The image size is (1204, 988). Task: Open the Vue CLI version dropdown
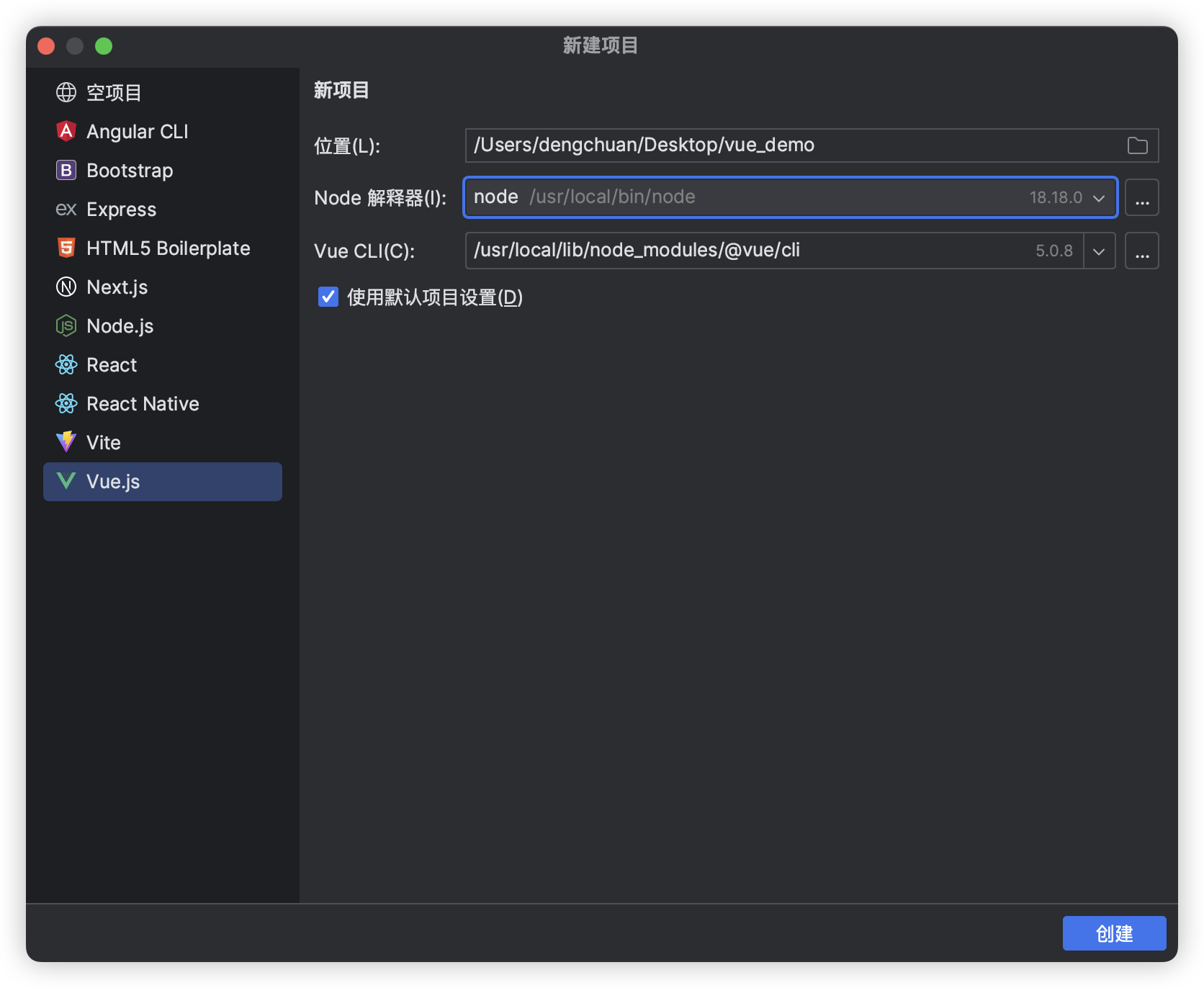1099,251
